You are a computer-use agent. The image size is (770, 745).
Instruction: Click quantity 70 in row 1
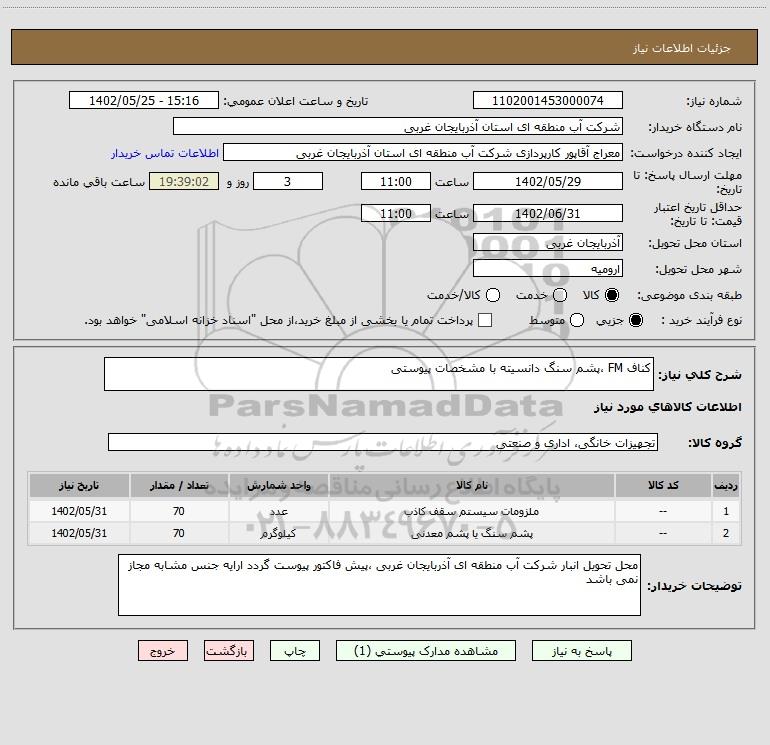point(179,511)
